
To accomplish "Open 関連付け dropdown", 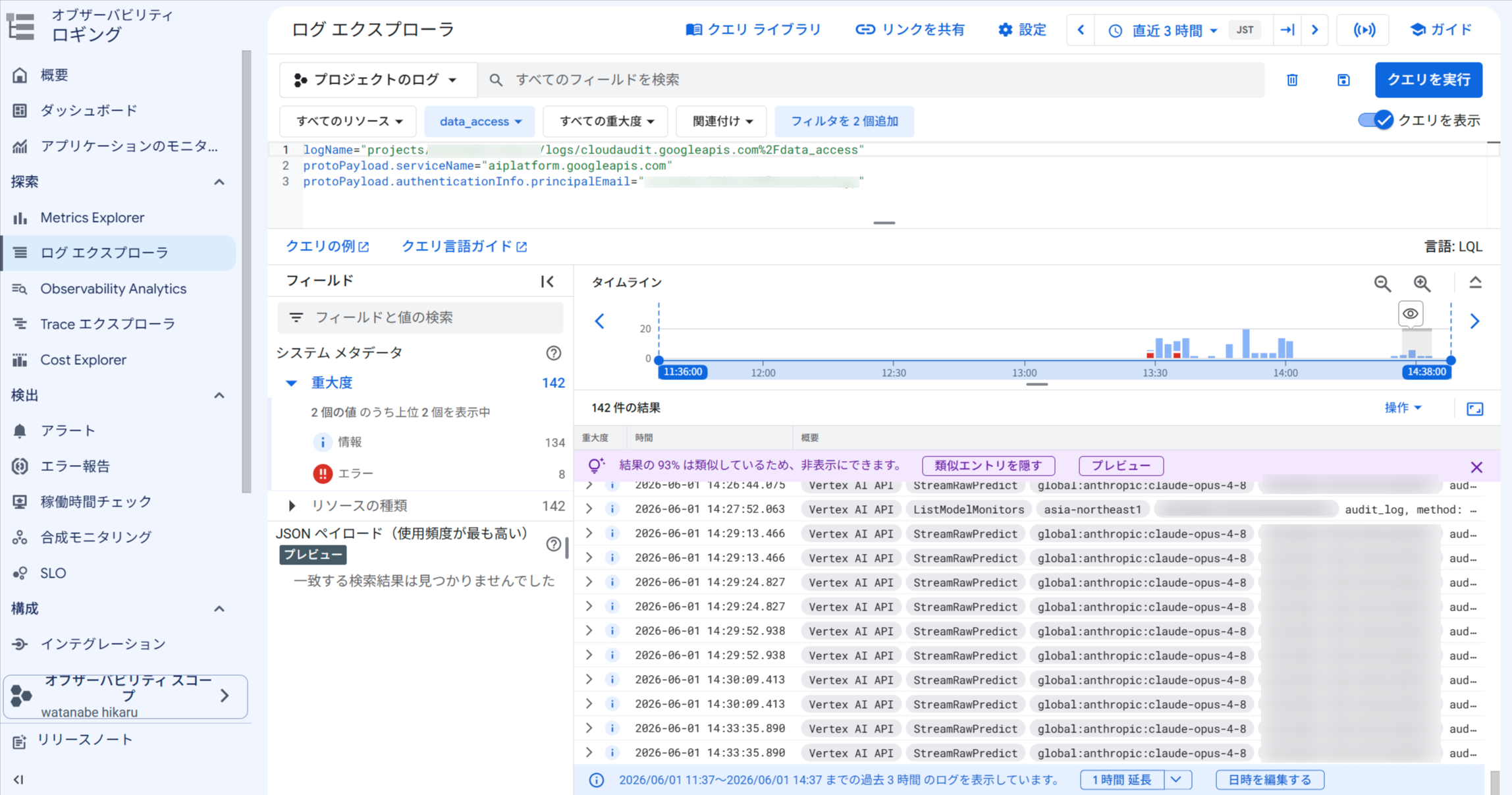I will coord(722,121).
